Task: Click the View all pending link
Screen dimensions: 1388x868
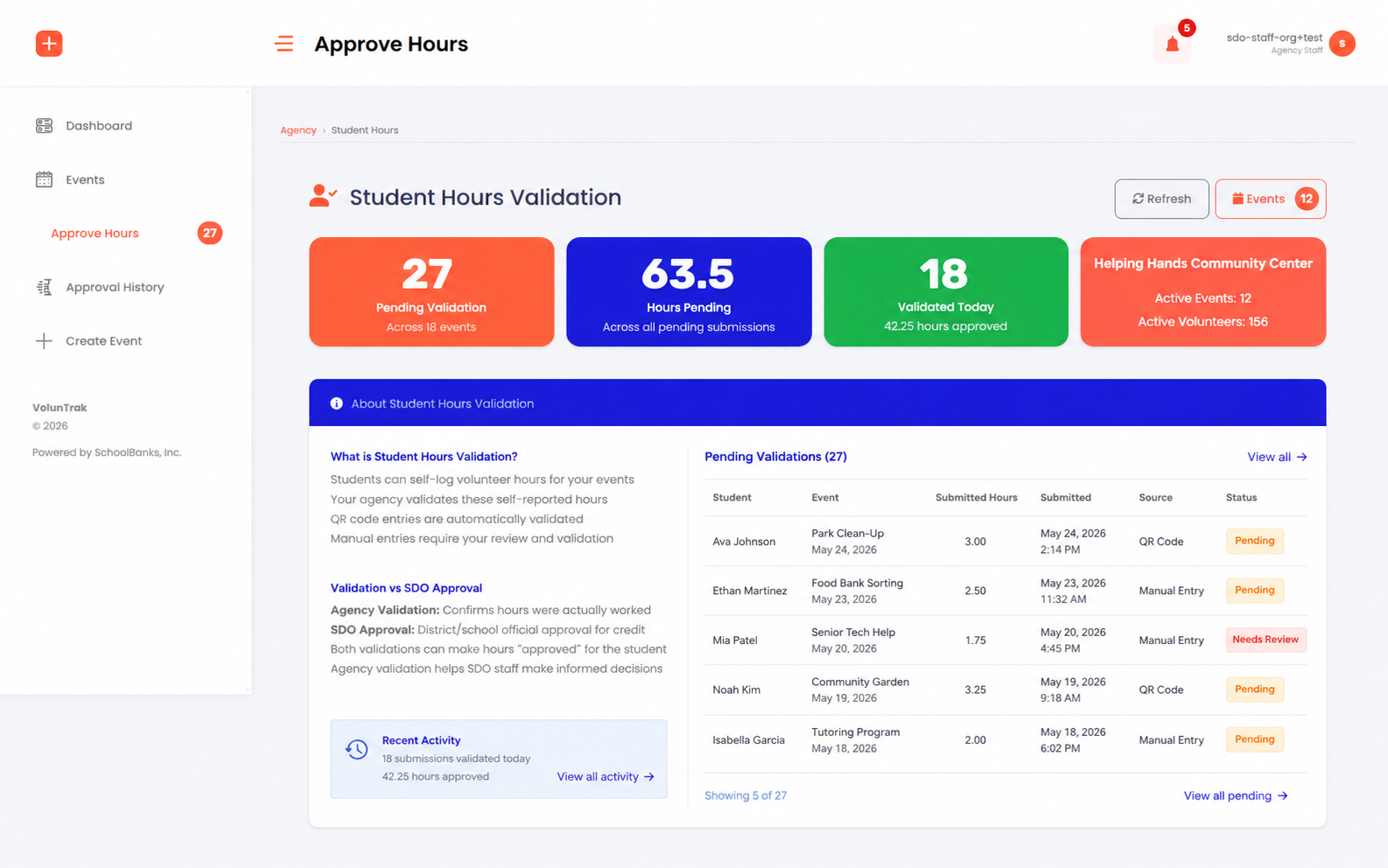Action: point(1236,795)
